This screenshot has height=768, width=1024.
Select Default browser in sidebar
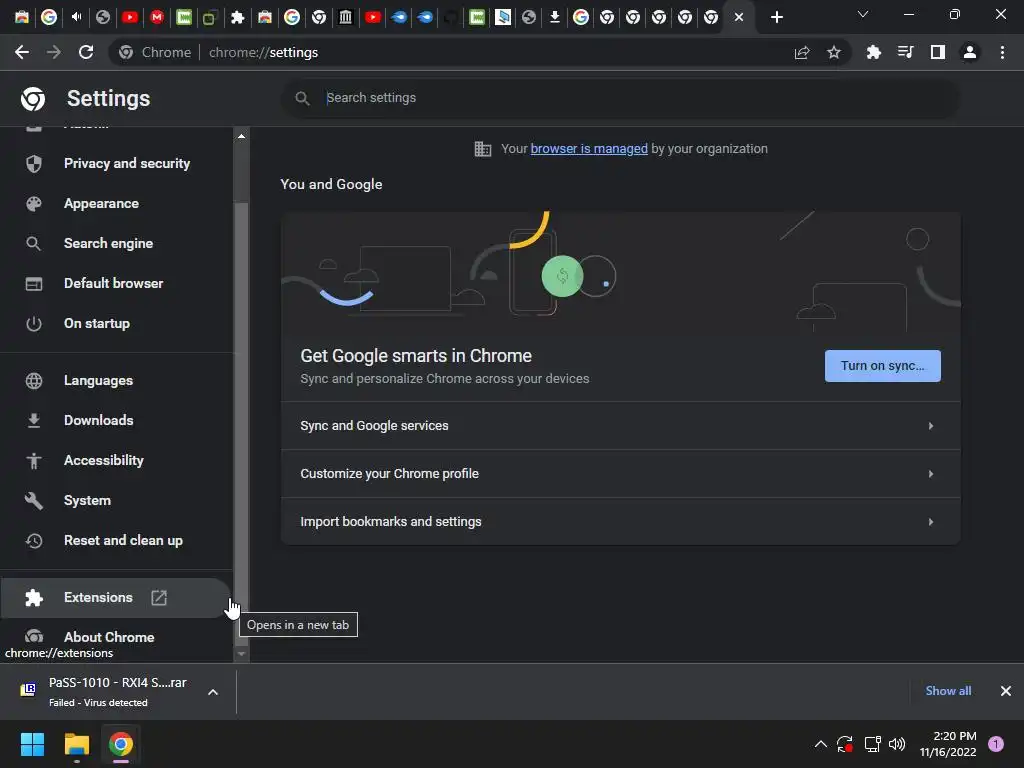pyautogui.click(x=116, y=283)
